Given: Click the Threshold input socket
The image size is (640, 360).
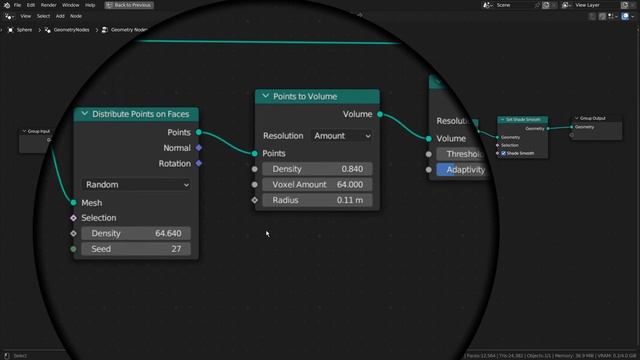Looking at the screenshot, I should (x=429, y=154).
